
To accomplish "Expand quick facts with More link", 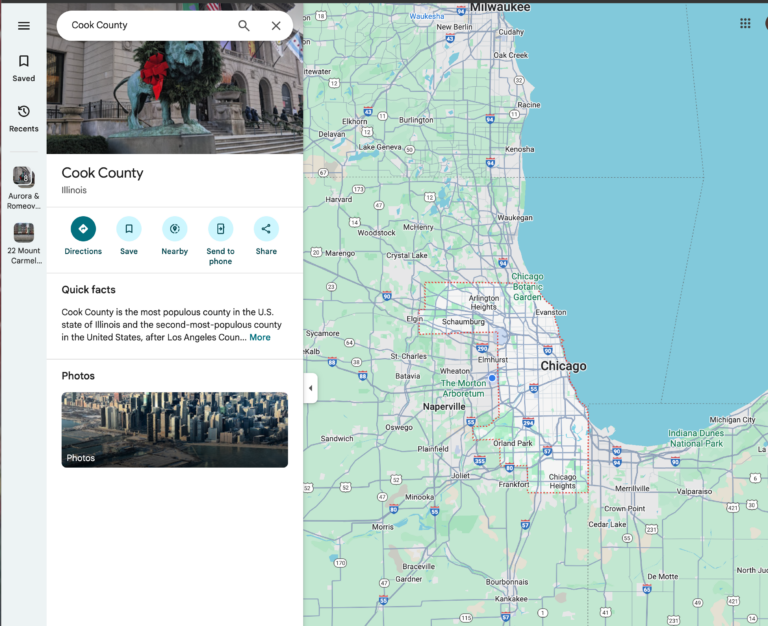I will coord(260,338).
